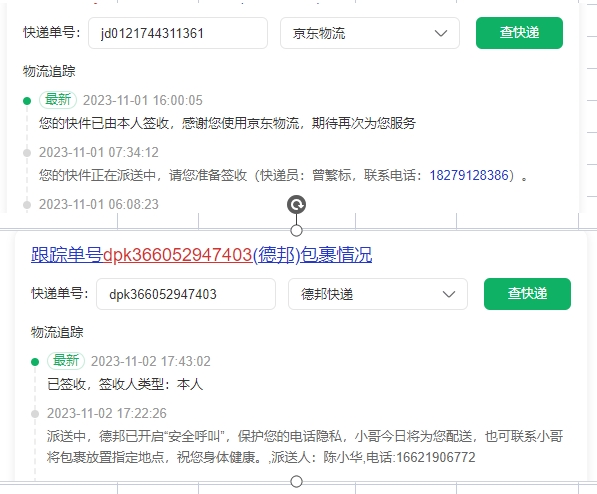Open the 京东物流 courier dropdown
This screenshot has width=597, height=494.
pos(370,33)
